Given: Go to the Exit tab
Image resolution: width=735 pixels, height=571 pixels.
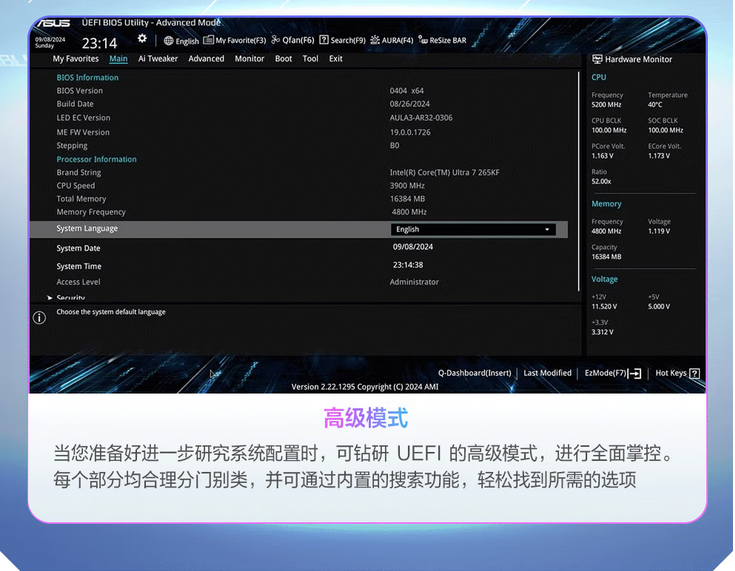Looking at the screenshot, I should point(336,59).
